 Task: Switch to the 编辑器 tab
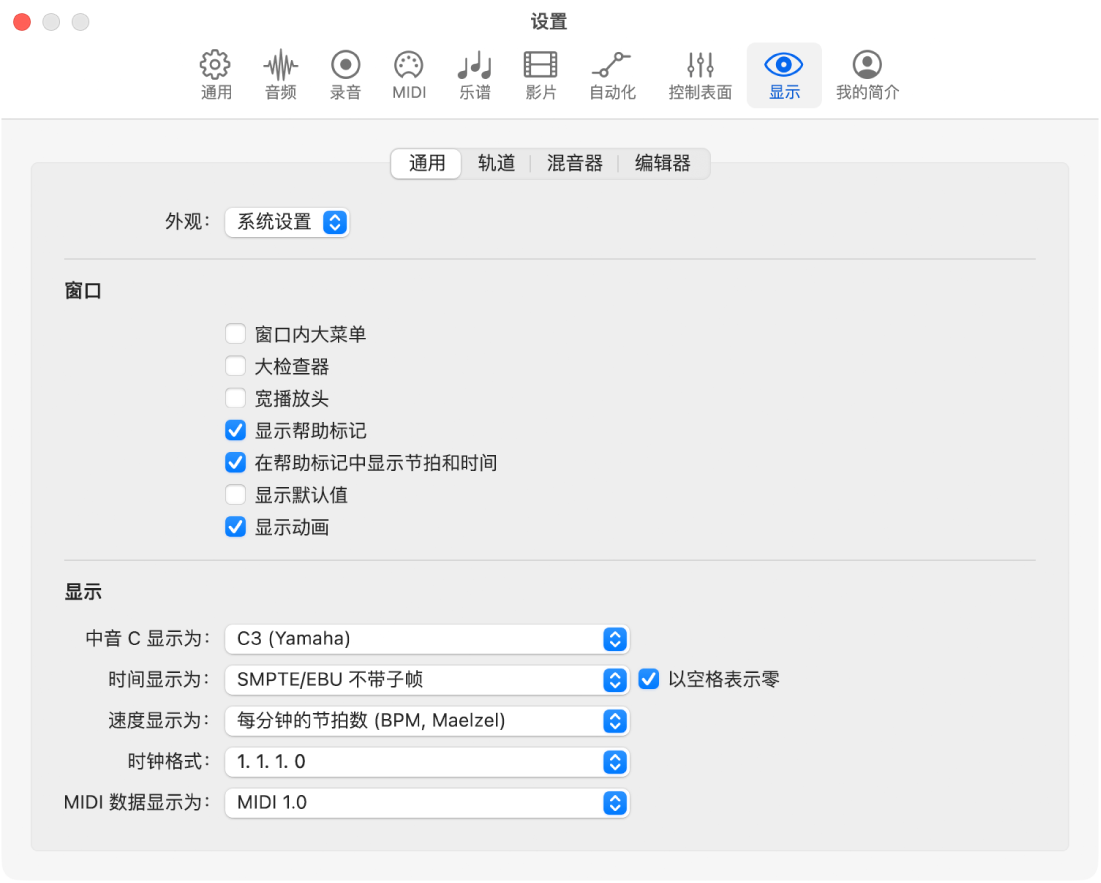click(661, 164)
